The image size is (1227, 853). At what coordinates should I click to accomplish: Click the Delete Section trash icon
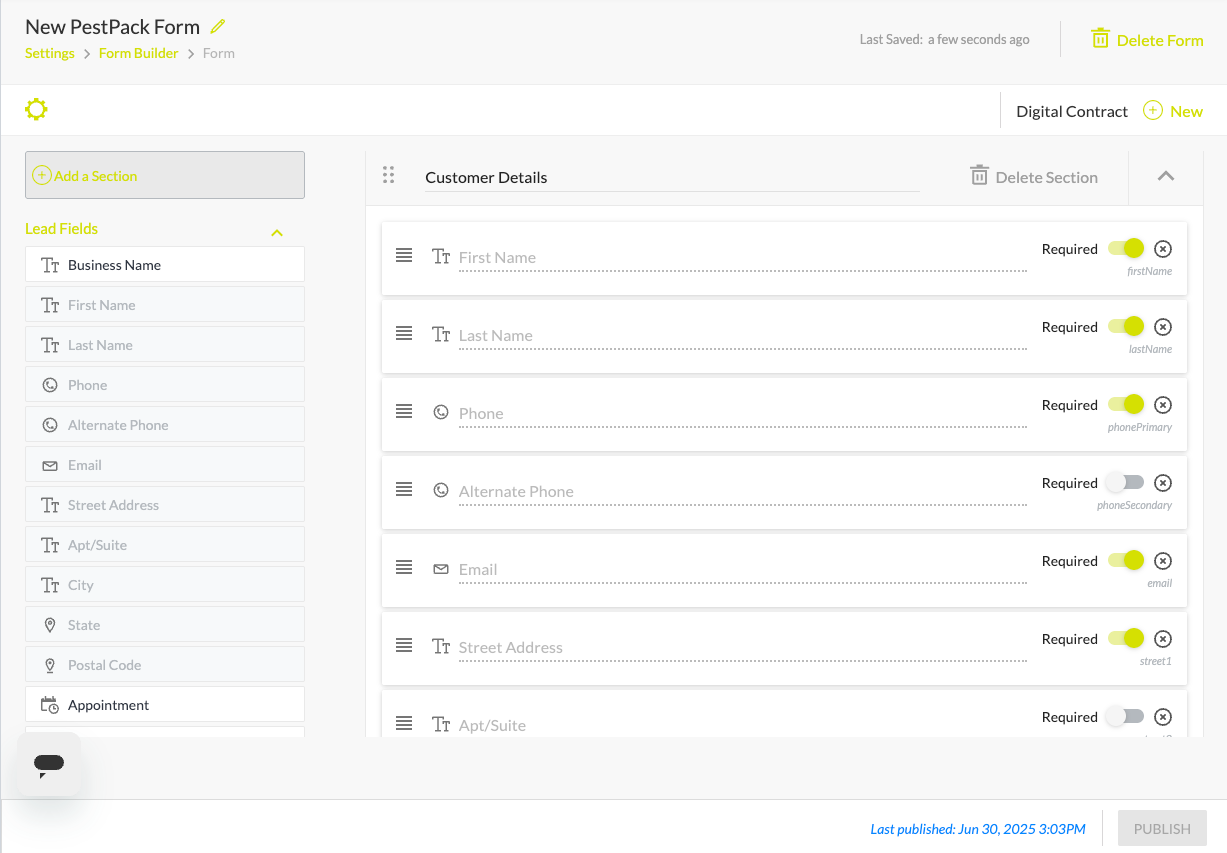coord(979,176)
